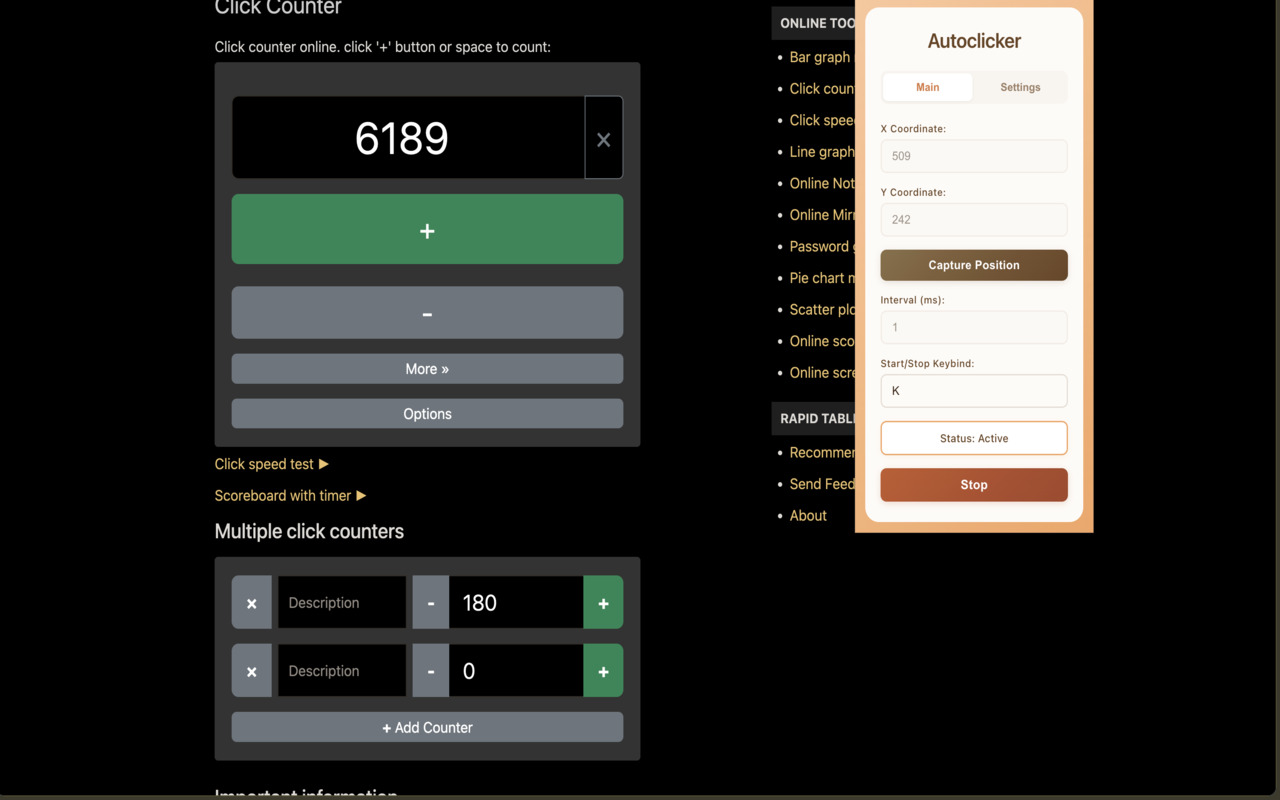Increment the main count with the green + button
The width and height of the screenshot is (1280, 800).
coord(427,229)
